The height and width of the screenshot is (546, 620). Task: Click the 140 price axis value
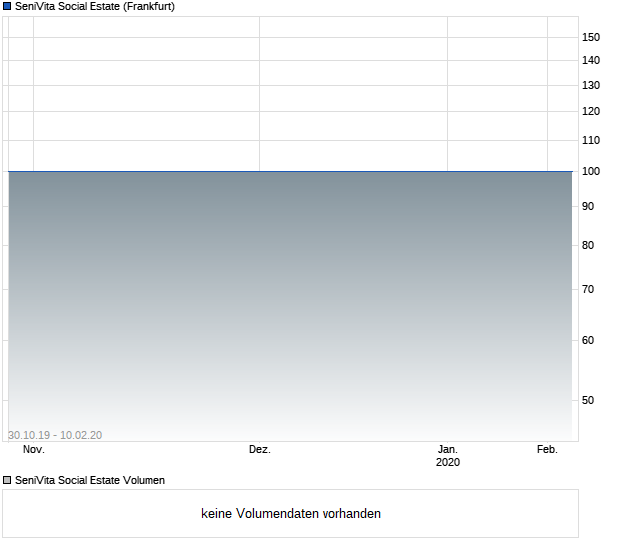point(591,60)
